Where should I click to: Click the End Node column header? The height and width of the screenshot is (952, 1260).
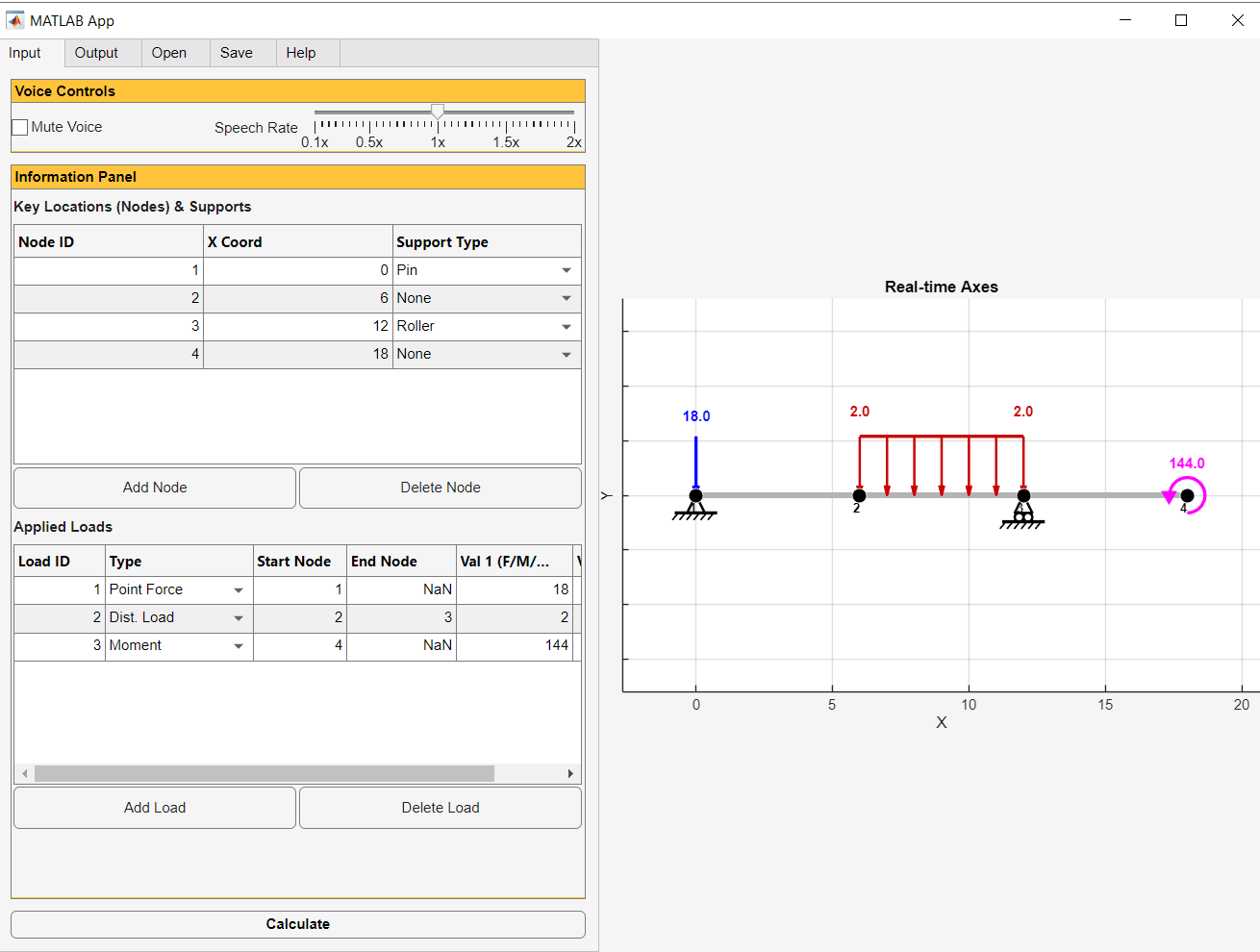[x=401, y=562]
